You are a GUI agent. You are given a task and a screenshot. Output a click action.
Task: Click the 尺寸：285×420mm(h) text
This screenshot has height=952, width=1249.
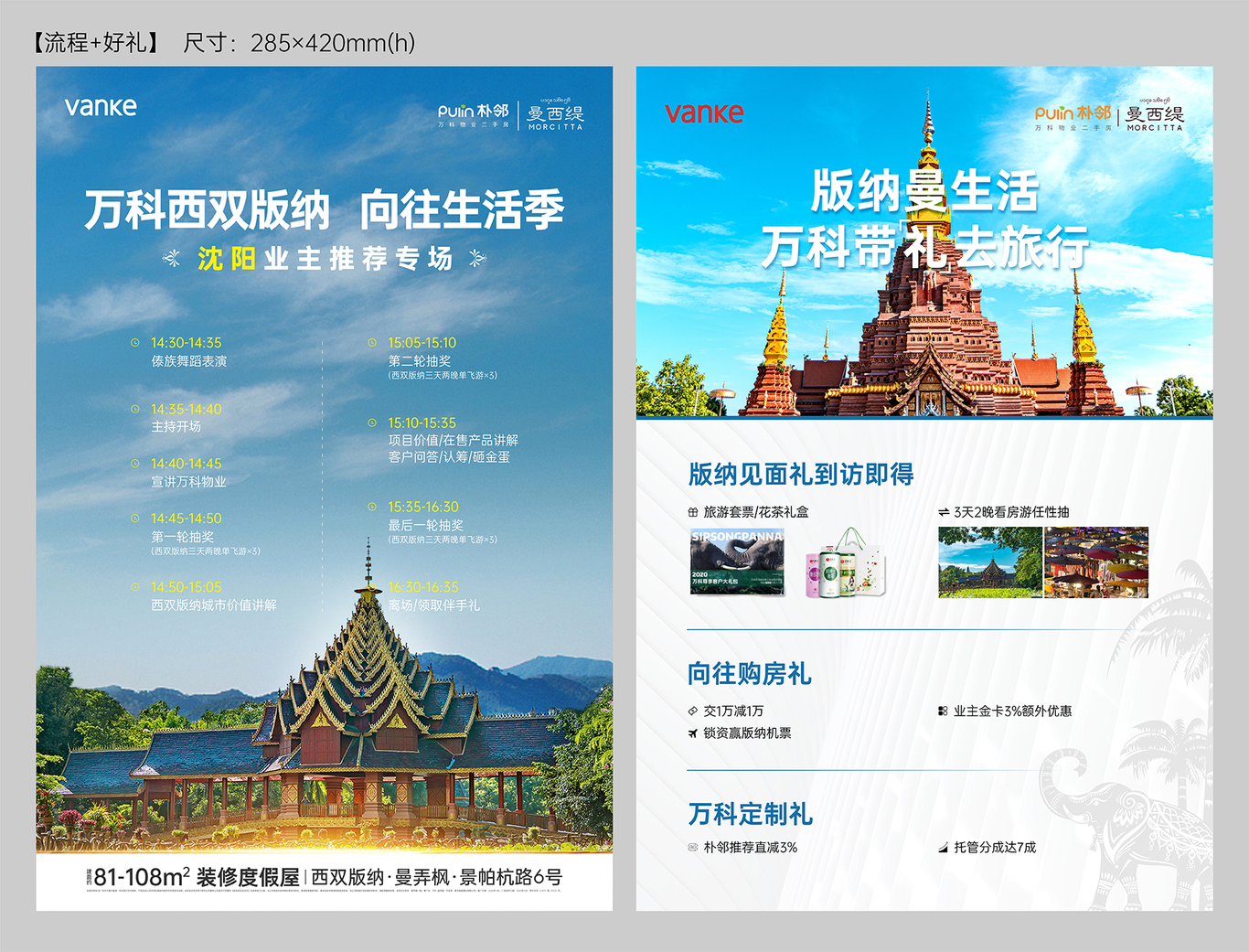pos(299,42)
